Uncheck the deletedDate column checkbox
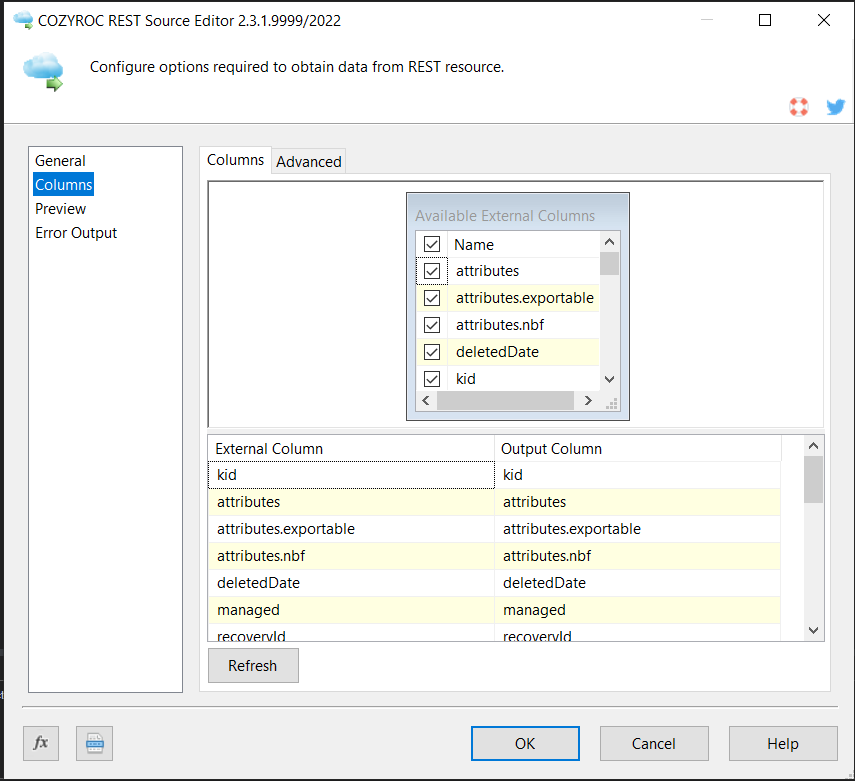 tap(432, 352)
